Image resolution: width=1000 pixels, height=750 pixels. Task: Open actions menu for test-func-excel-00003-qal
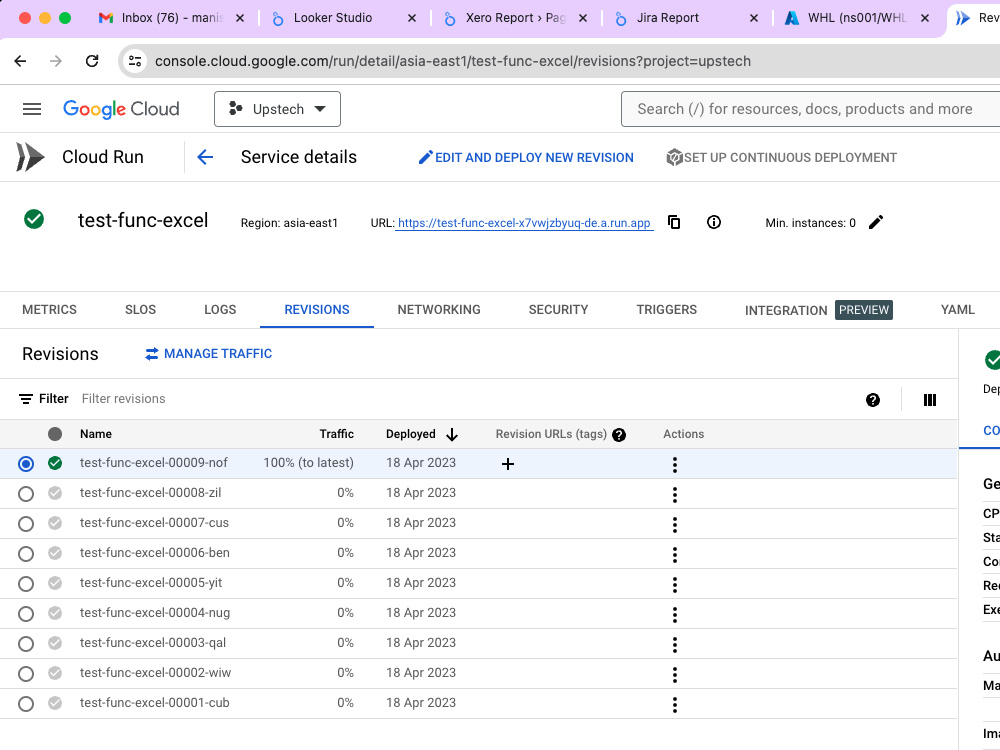point(675,644)
